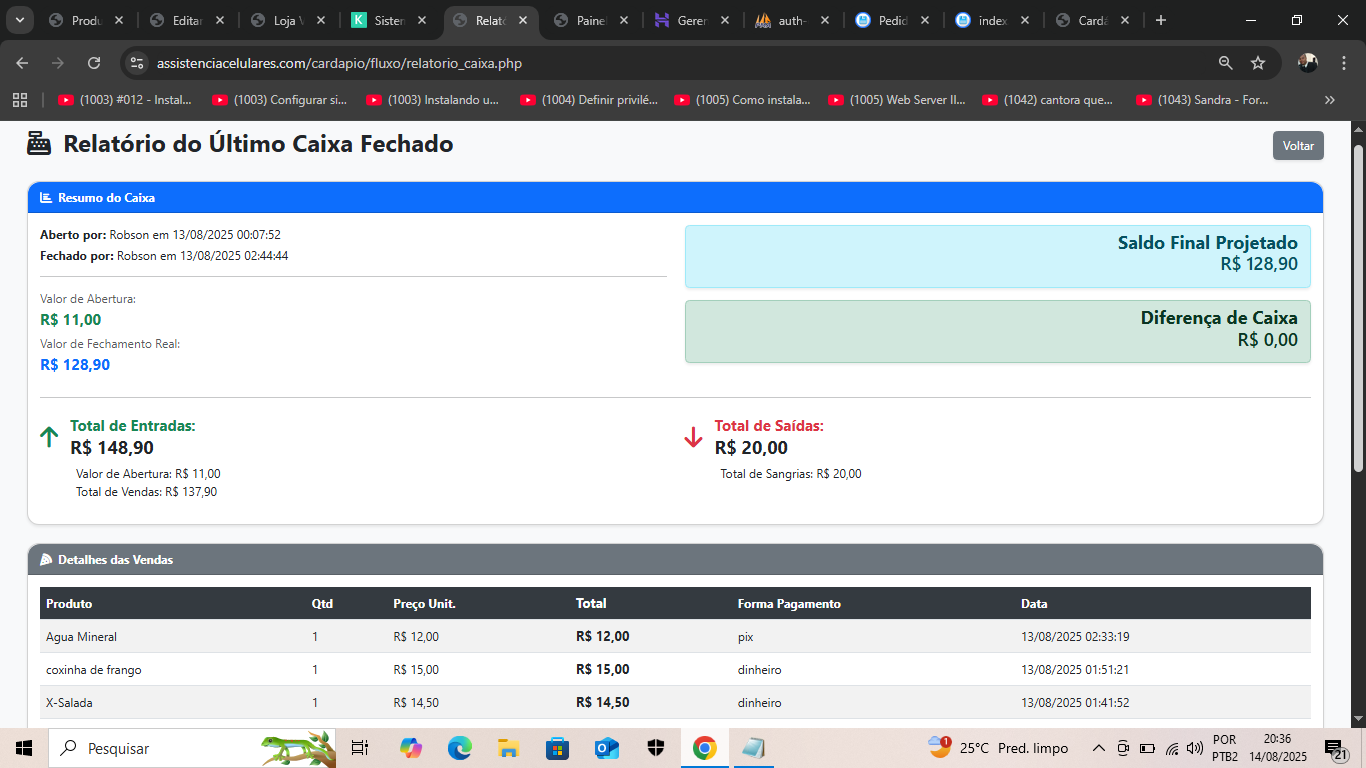The width and height of the screenshot is (1366, 768).
Task: Open the Chrome three-dot menu
Action: tap(1343, 63)
